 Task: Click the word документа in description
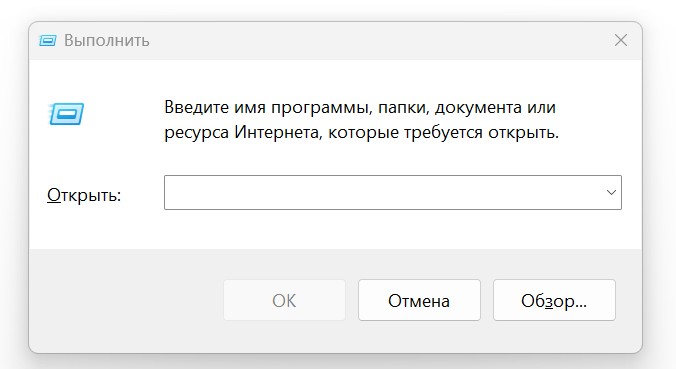point(478,107)
